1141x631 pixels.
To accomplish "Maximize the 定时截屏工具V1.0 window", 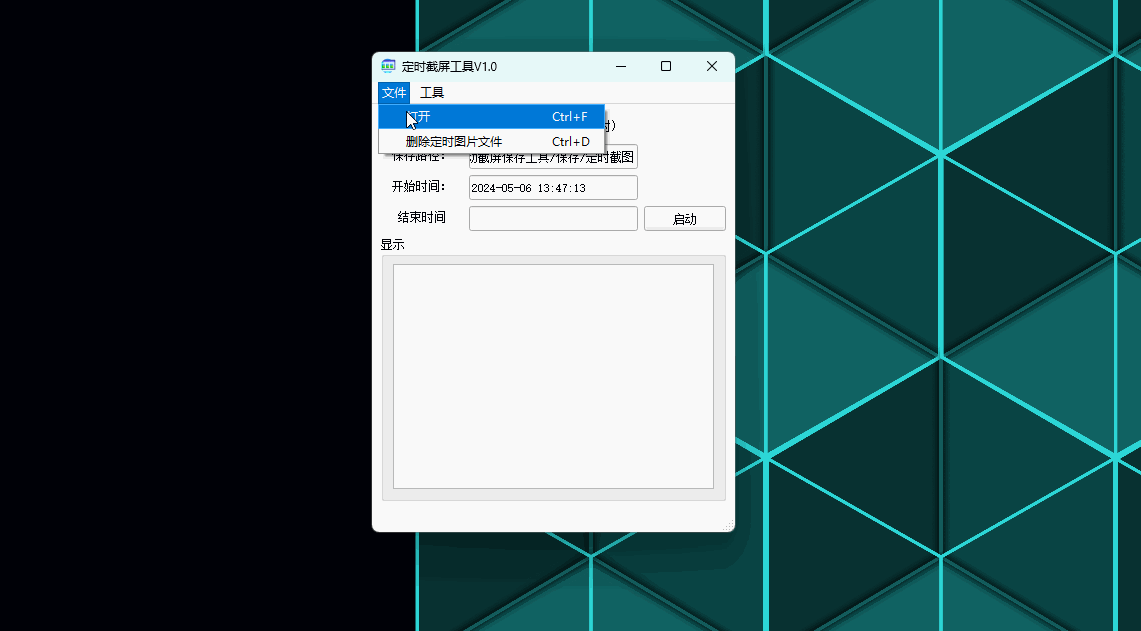I will click(x=666, y=66).
